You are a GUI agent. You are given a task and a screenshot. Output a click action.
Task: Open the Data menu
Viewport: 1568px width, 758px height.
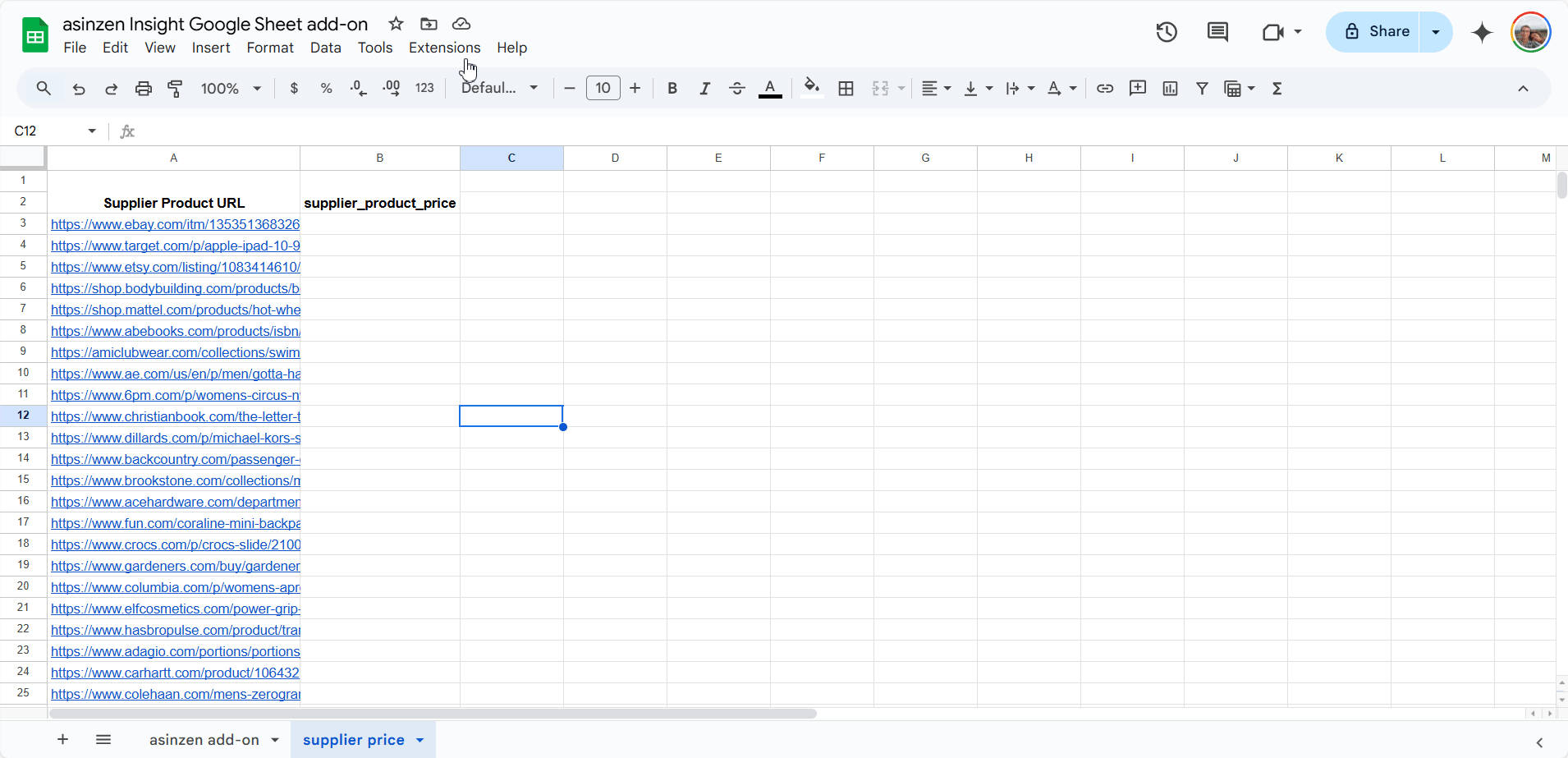coord(326,48)
